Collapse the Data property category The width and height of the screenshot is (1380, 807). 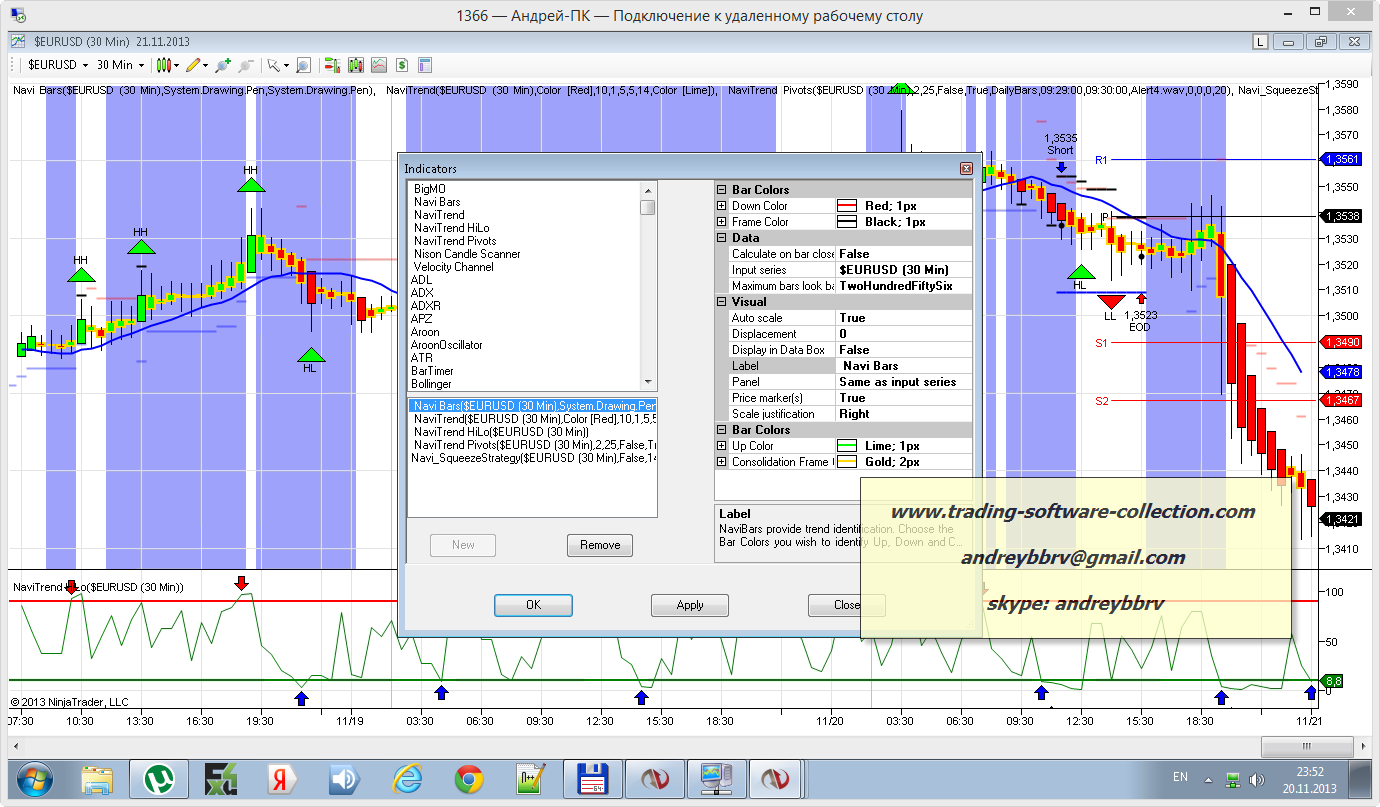pyautogui.click(x=722, y=238)
